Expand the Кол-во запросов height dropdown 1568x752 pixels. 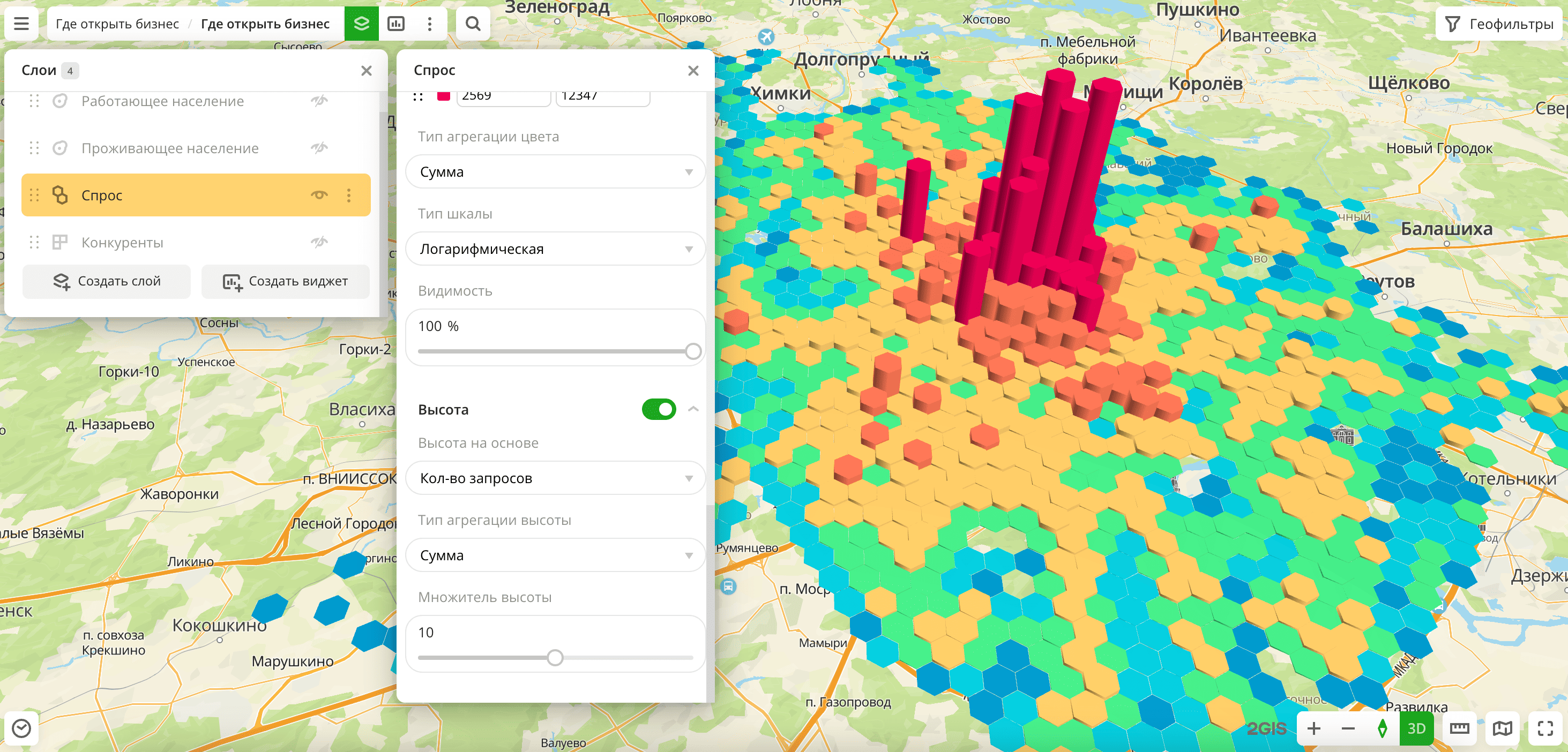555,478
